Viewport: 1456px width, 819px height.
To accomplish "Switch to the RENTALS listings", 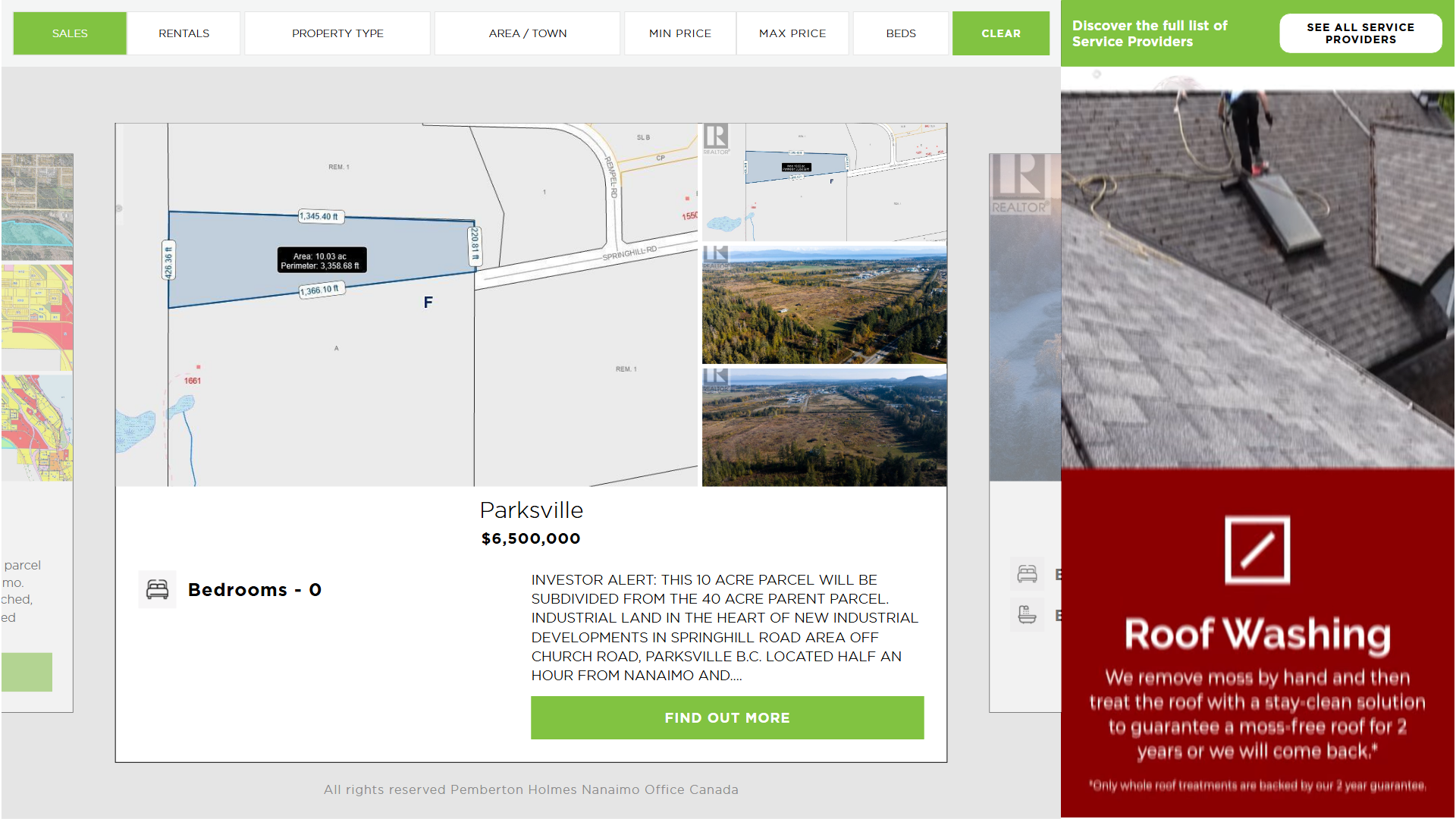I will click(184, 33).
